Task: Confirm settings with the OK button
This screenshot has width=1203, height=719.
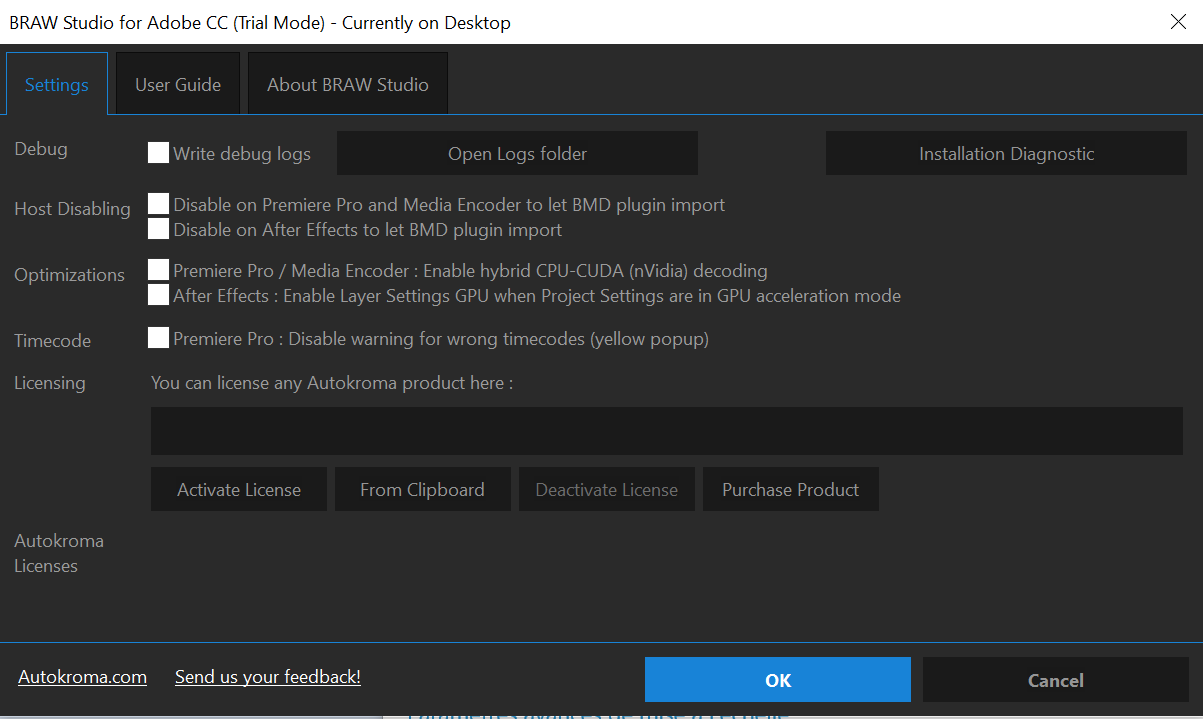Action: tap(777, 680)
